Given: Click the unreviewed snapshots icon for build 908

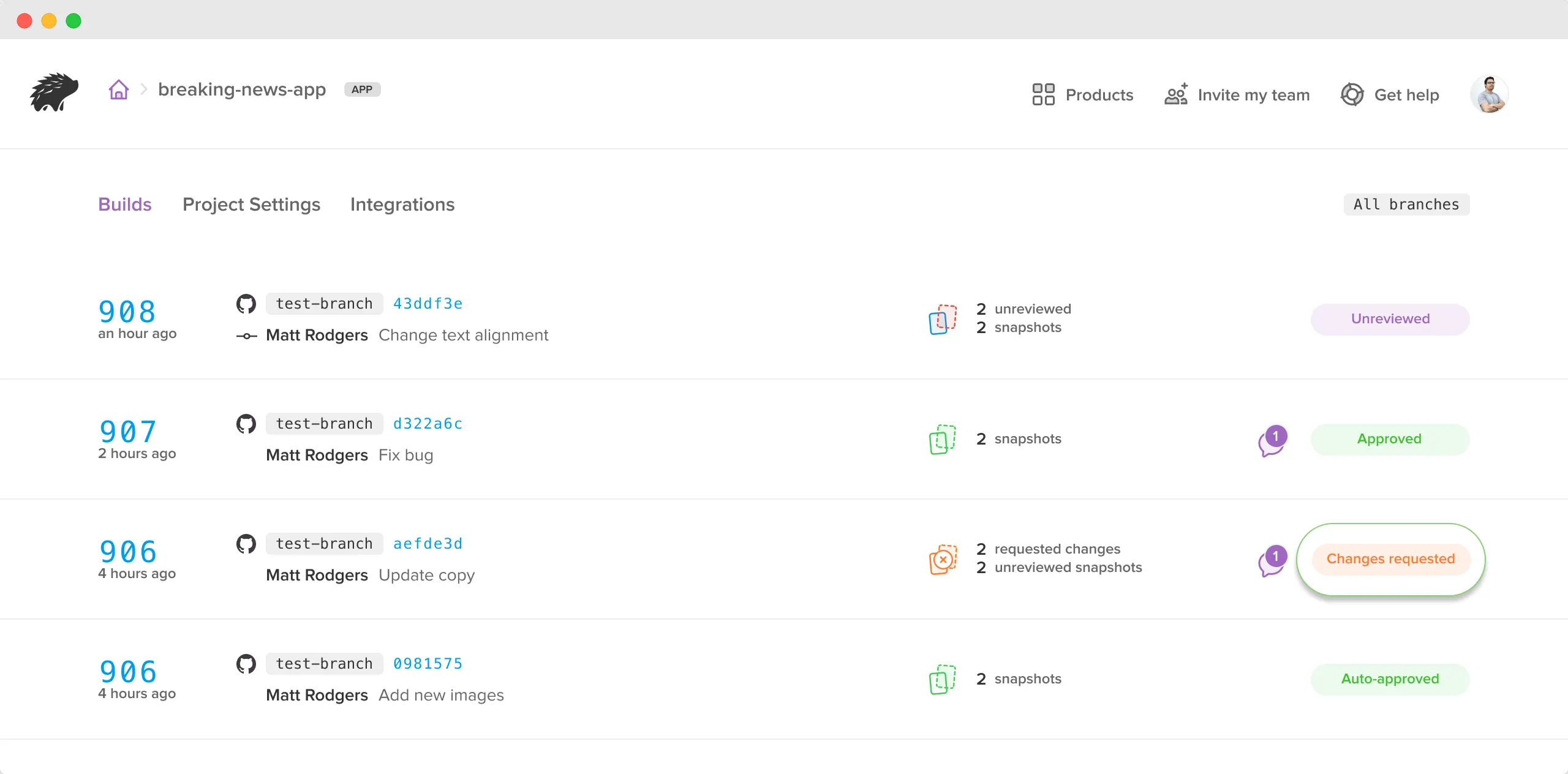Looking at the screenshot, I should click(x=943, y=319).
